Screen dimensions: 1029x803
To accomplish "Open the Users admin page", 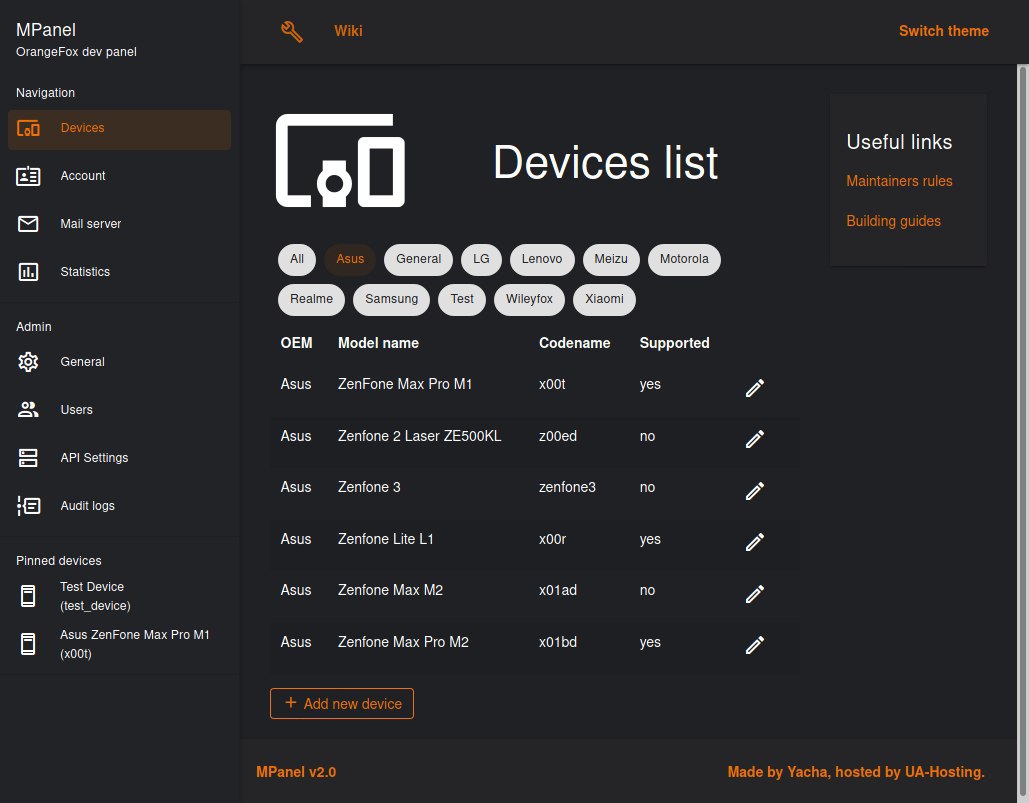I will [x=119, y=409].
